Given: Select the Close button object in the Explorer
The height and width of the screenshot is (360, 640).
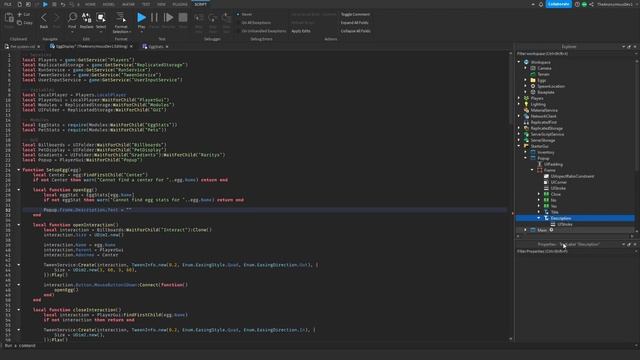Looking at the screenshot, I should point(556,194).
